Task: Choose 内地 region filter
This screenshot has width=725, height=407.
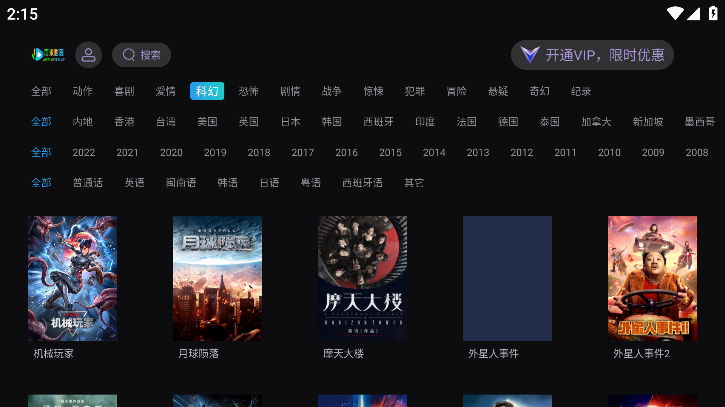Action: [83, 122]
